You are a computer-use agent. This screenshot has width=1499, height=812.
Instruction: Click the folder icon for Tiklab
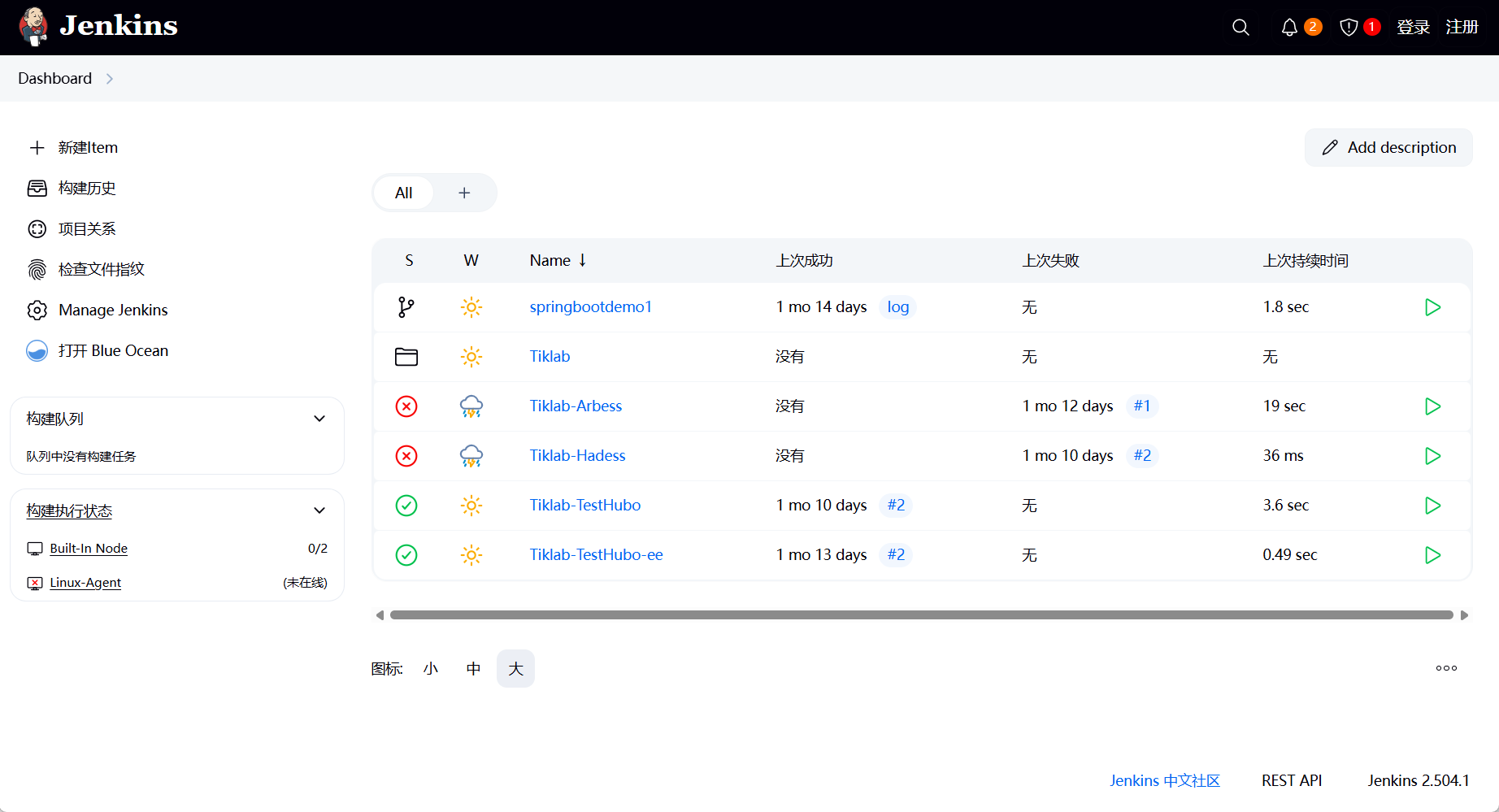pos(406,357)
